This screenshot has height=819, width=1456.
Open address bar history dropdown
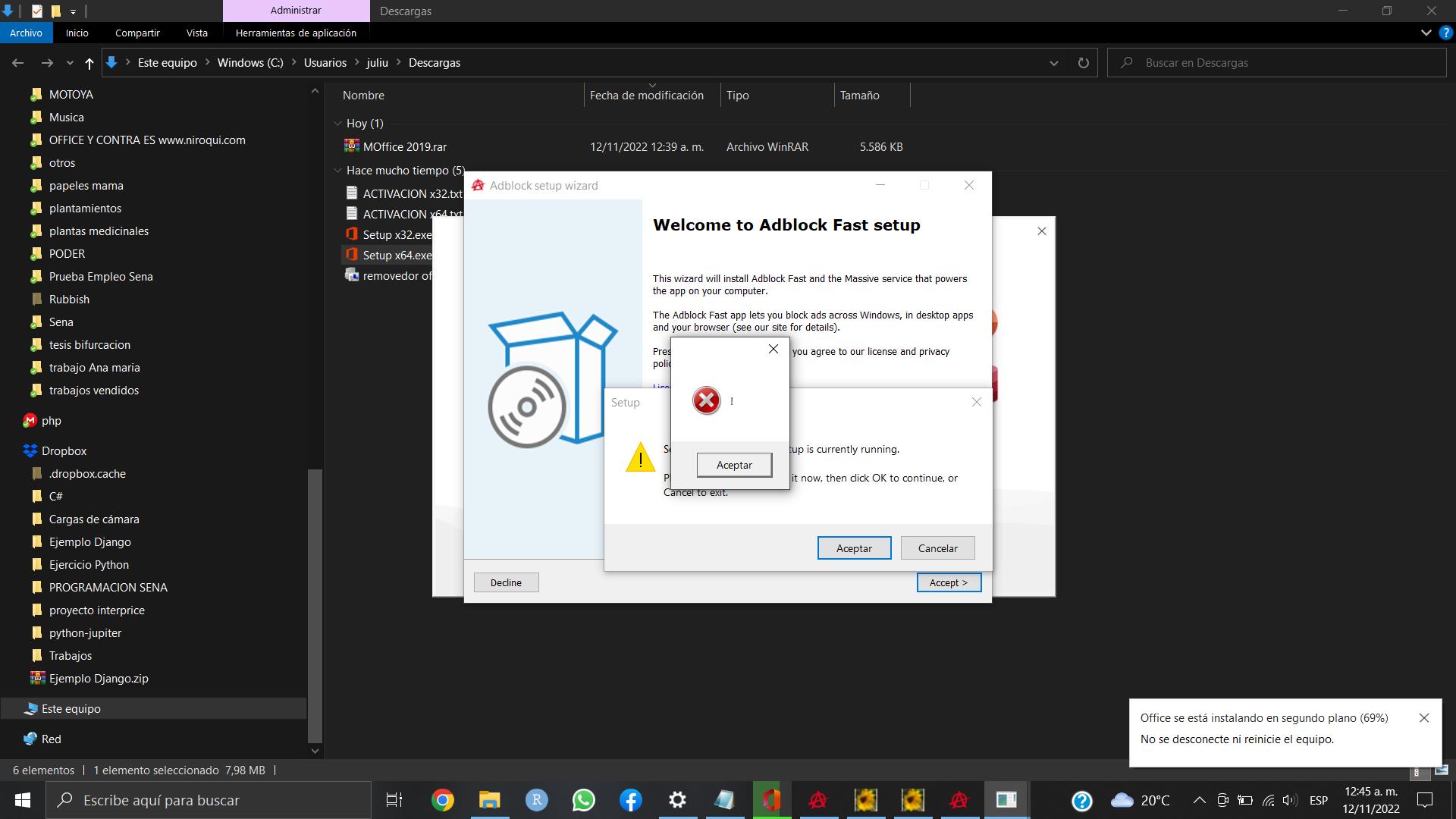1053,63
